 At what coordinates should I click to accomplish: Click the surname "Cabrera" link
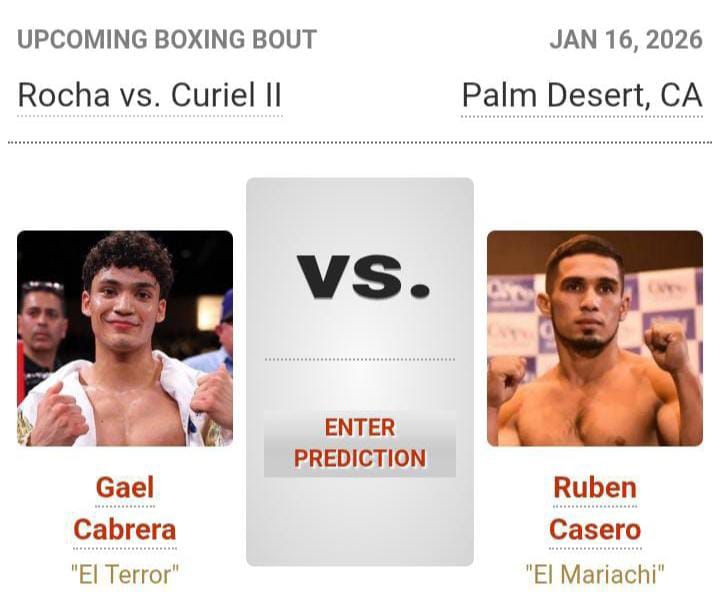click(125, 529)
